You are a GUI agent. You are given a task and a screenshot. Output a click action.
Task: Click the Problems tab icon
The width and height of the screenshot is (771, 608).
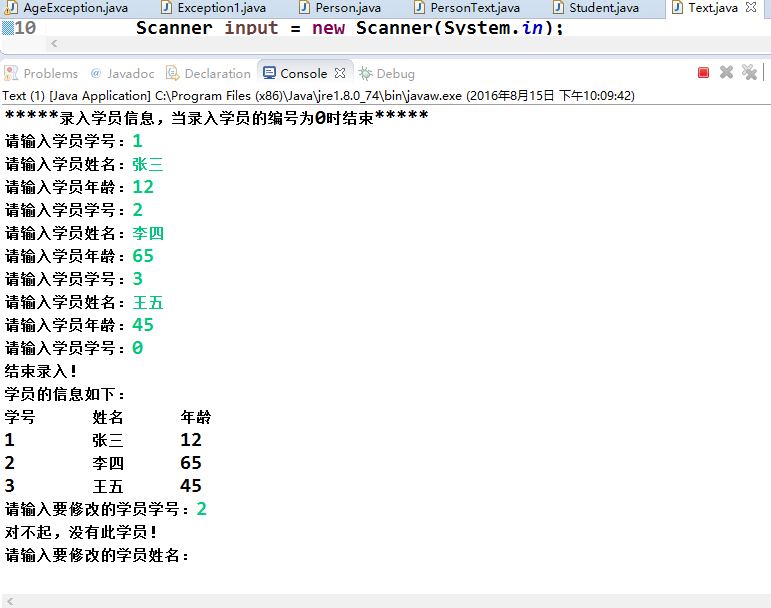11,73
